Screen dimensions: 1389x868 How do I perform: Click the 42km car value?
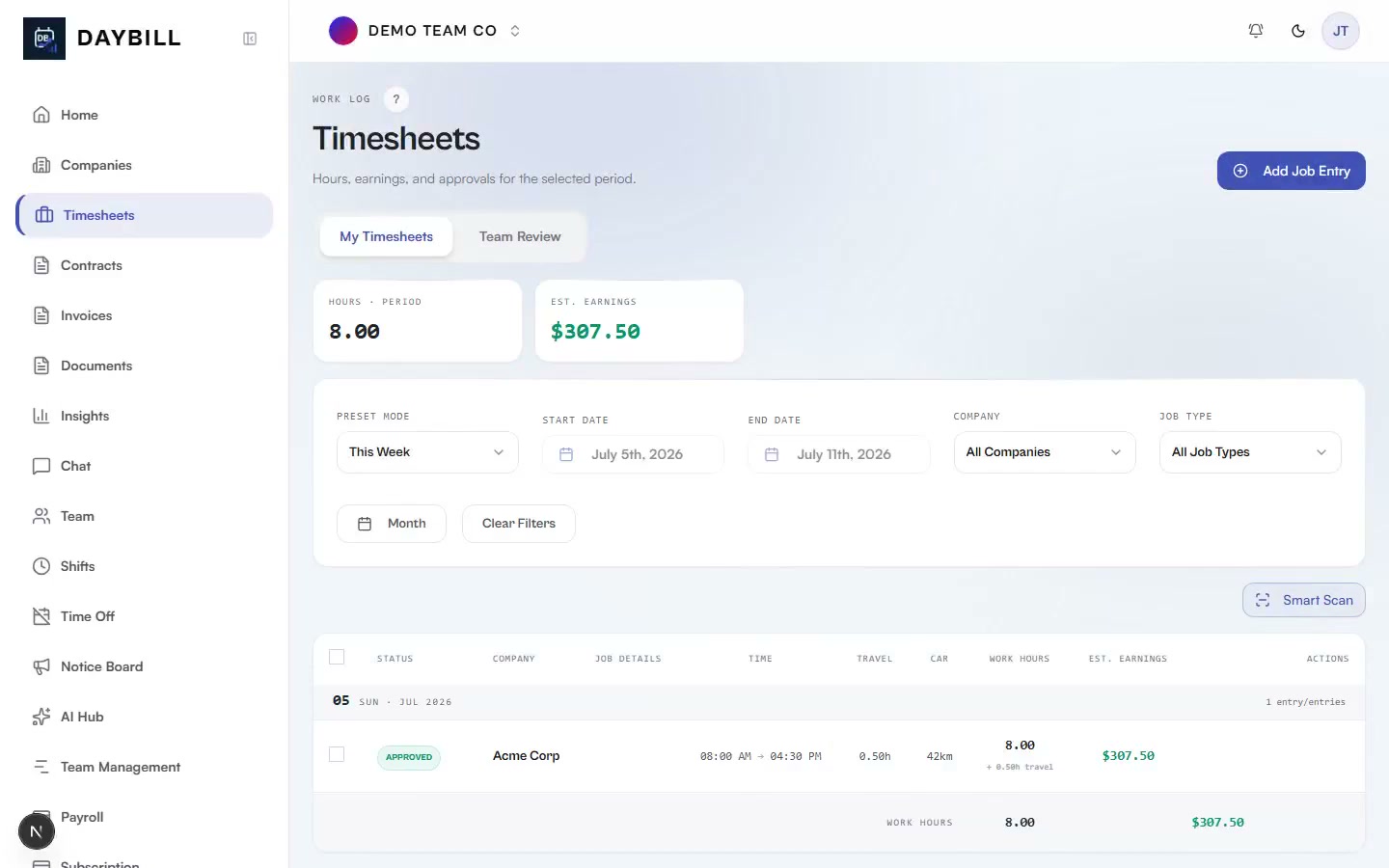(x=940, y=757)
